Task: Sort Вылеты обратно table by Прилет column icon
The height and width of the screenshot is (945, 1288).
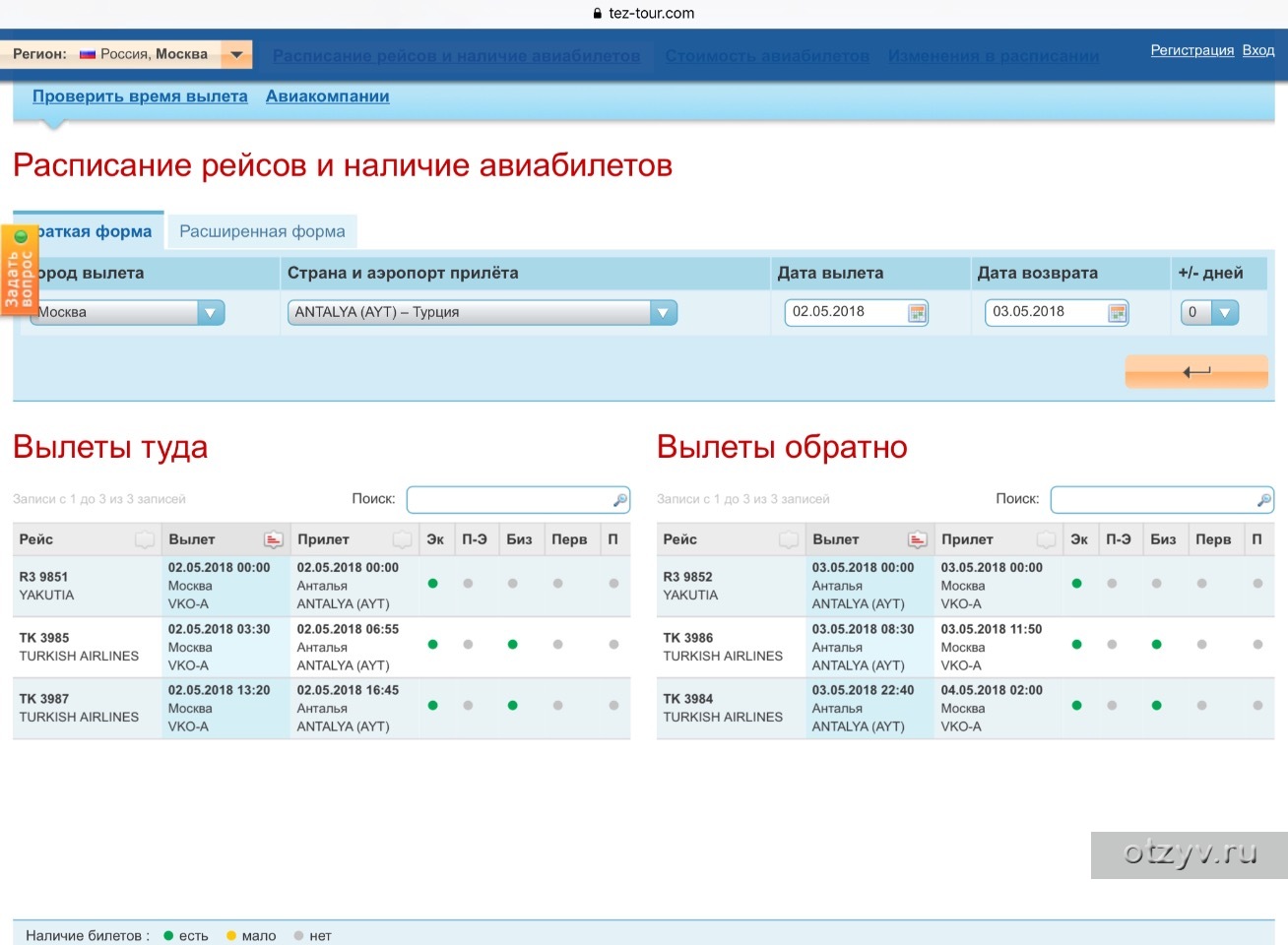Action: [x=1047, y=539]
